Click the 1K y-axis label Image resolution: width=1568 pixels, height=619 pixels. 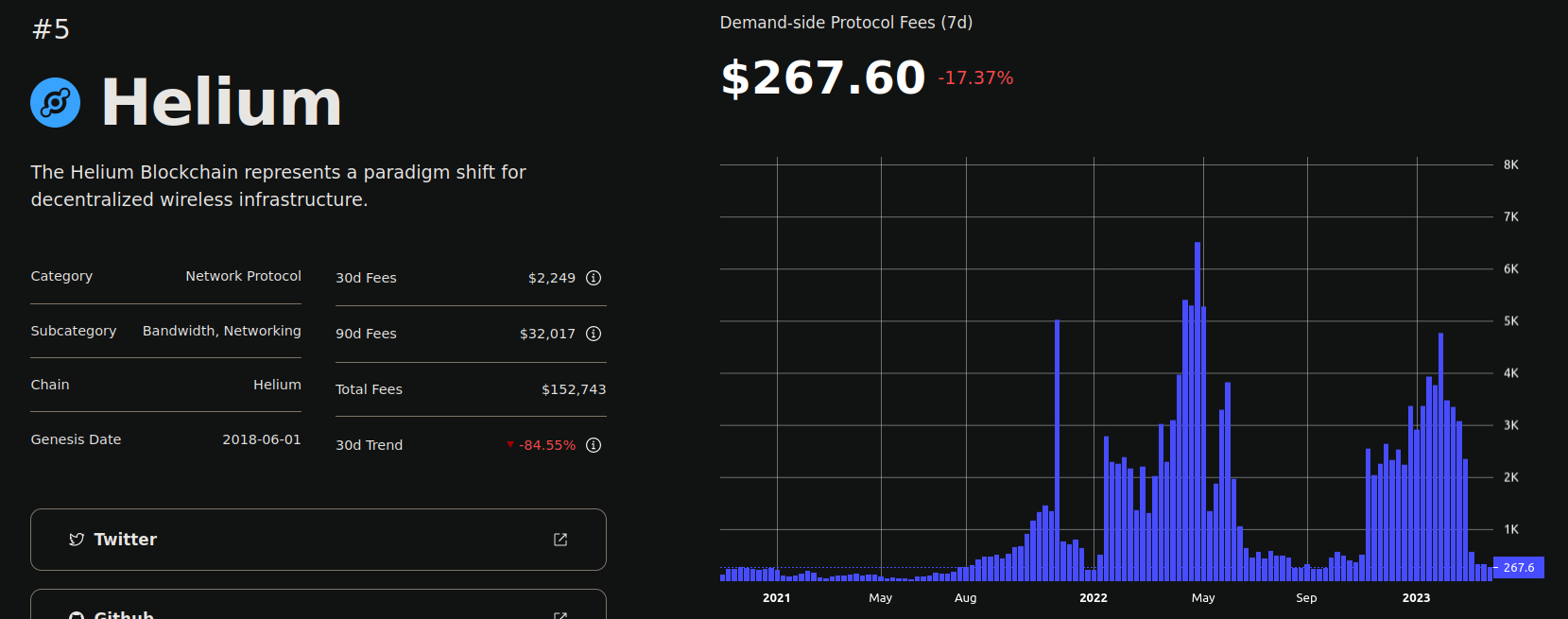(x=1511, y=529)
